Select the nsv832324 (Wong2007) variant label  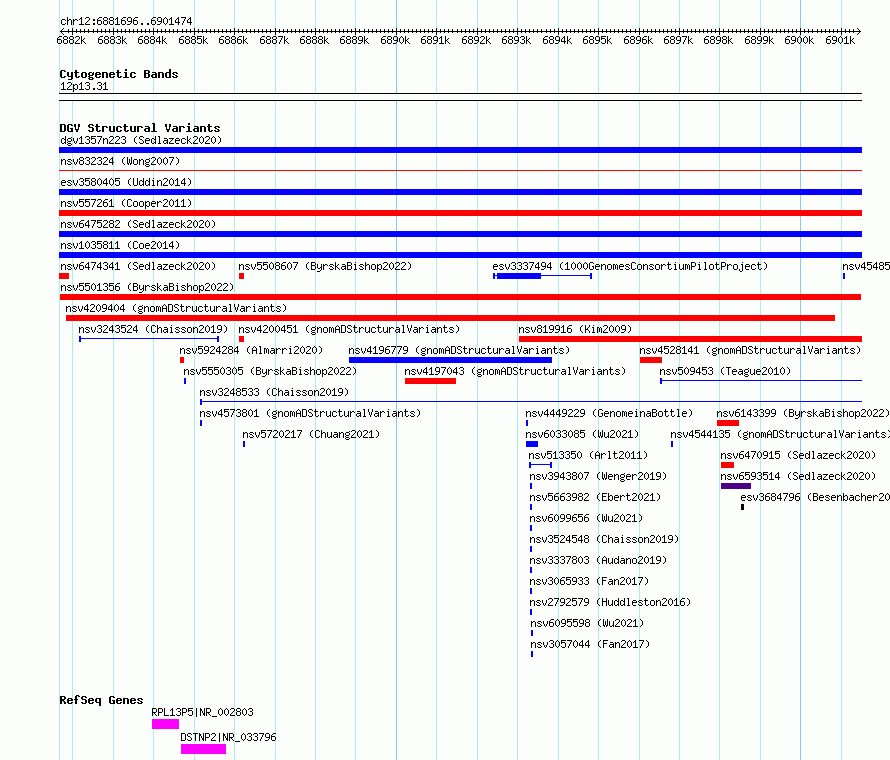[x=120, y=161]
